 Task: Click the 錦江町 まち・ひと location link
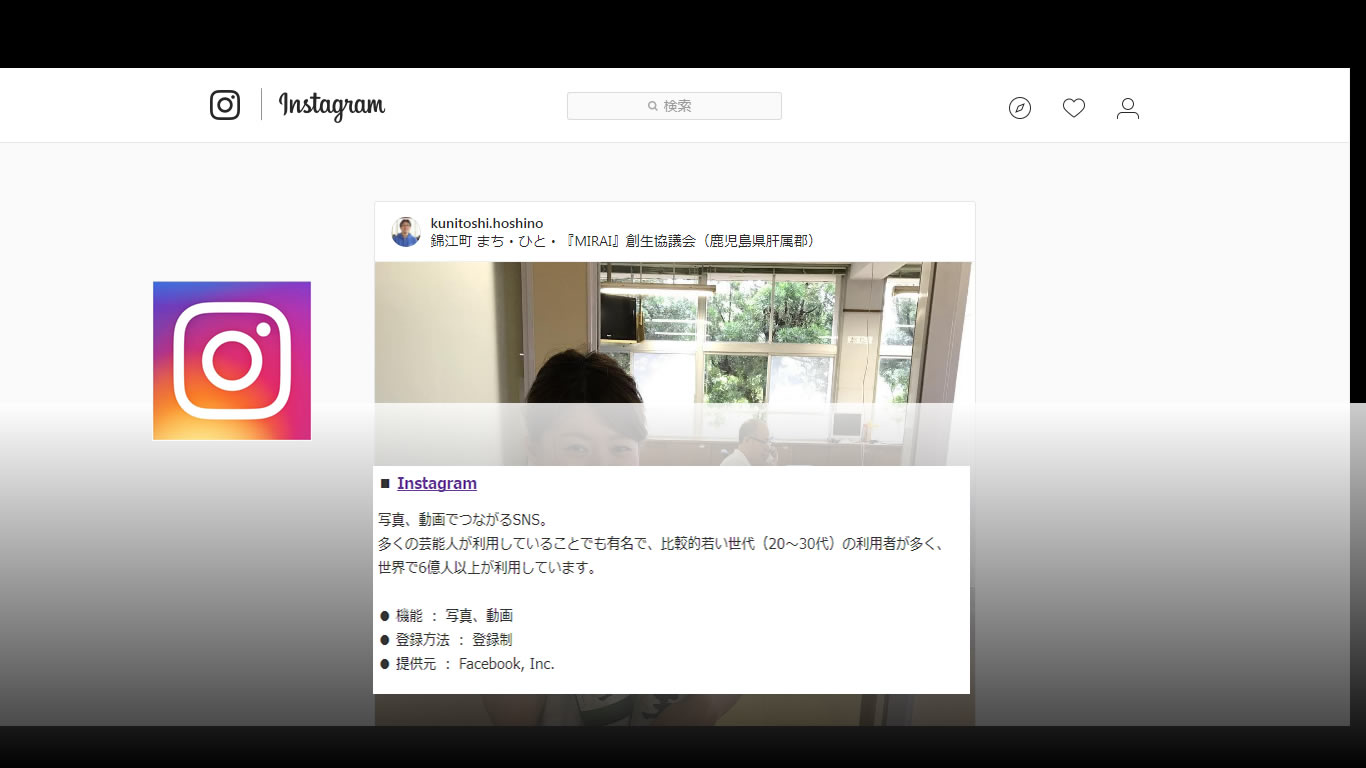pos(626,241)
